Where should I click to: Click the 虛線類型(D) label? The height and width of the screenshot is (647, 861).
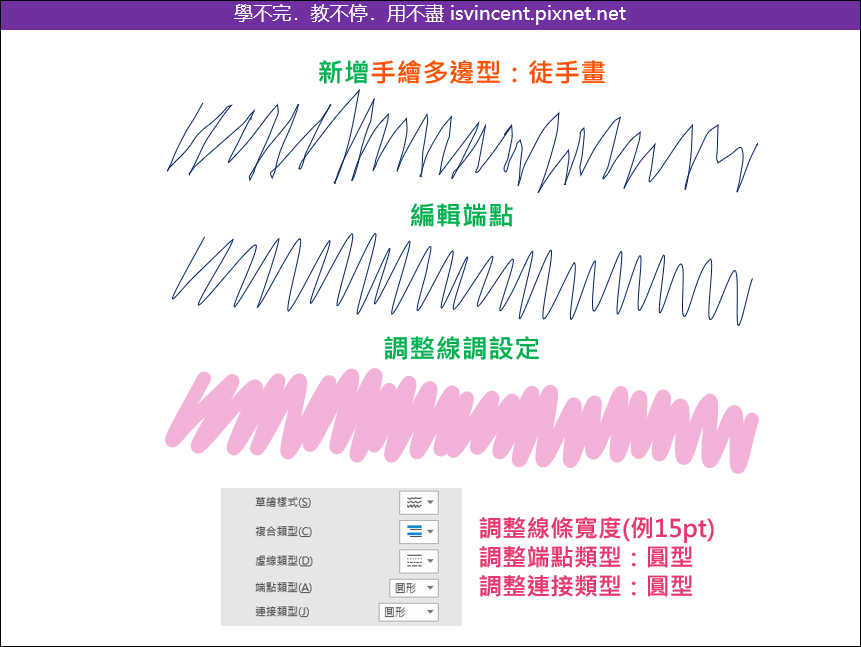pyautogui.click(x=284, y=561)
